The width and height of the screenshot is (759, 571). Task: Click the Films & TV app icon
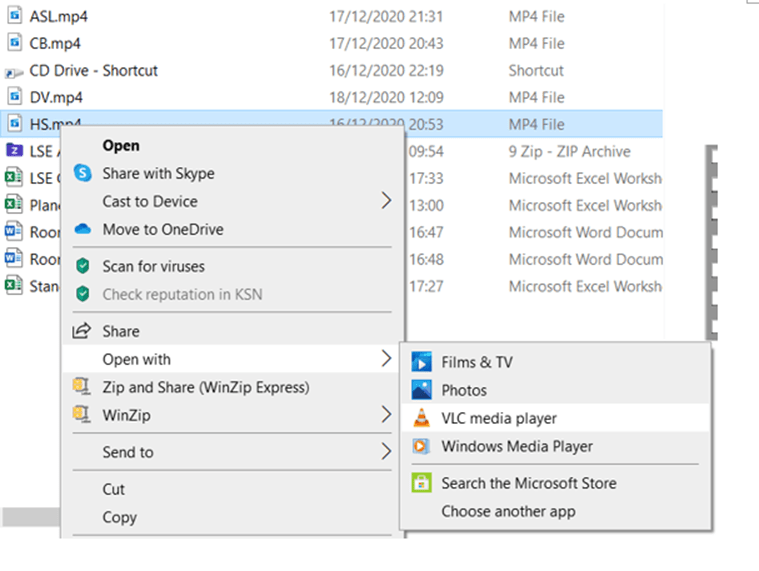[x=422, y=363]
